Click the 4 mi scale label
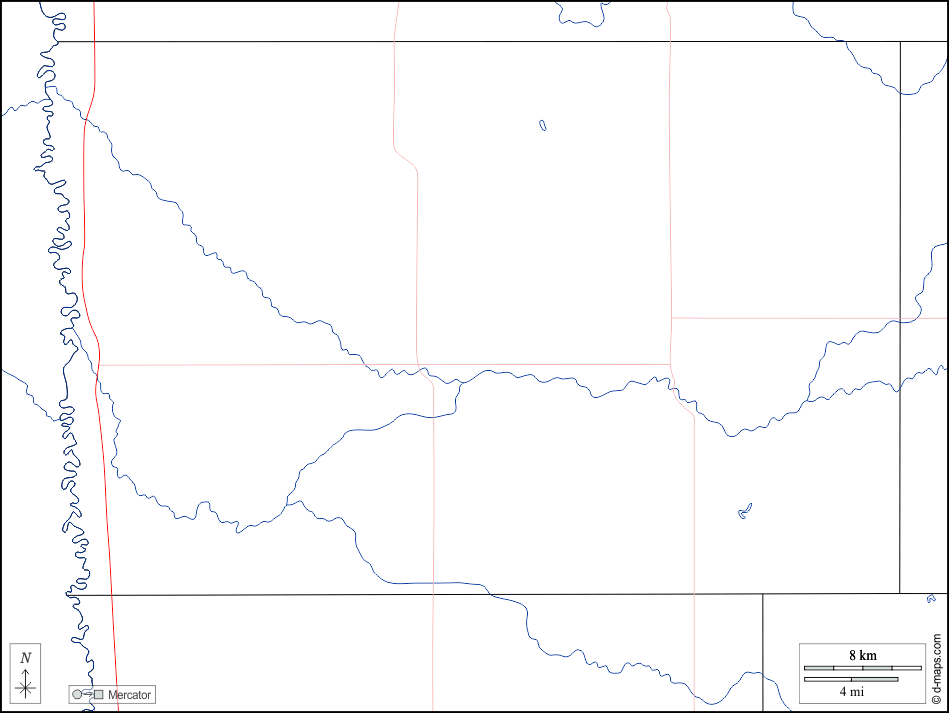 coord(851,691)
